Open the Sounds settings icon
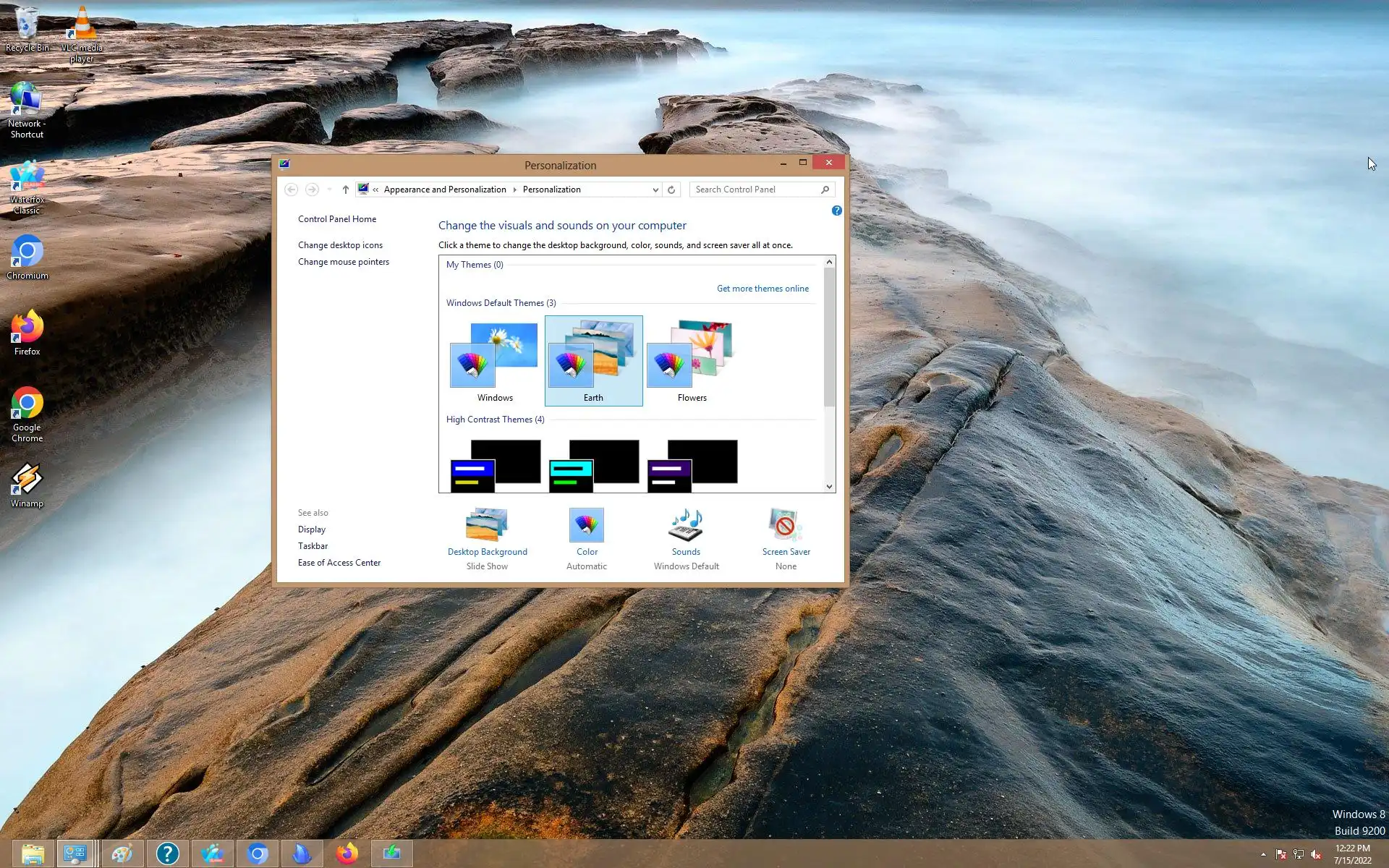This screenshot has height=868, width=1389. point(686,526)
